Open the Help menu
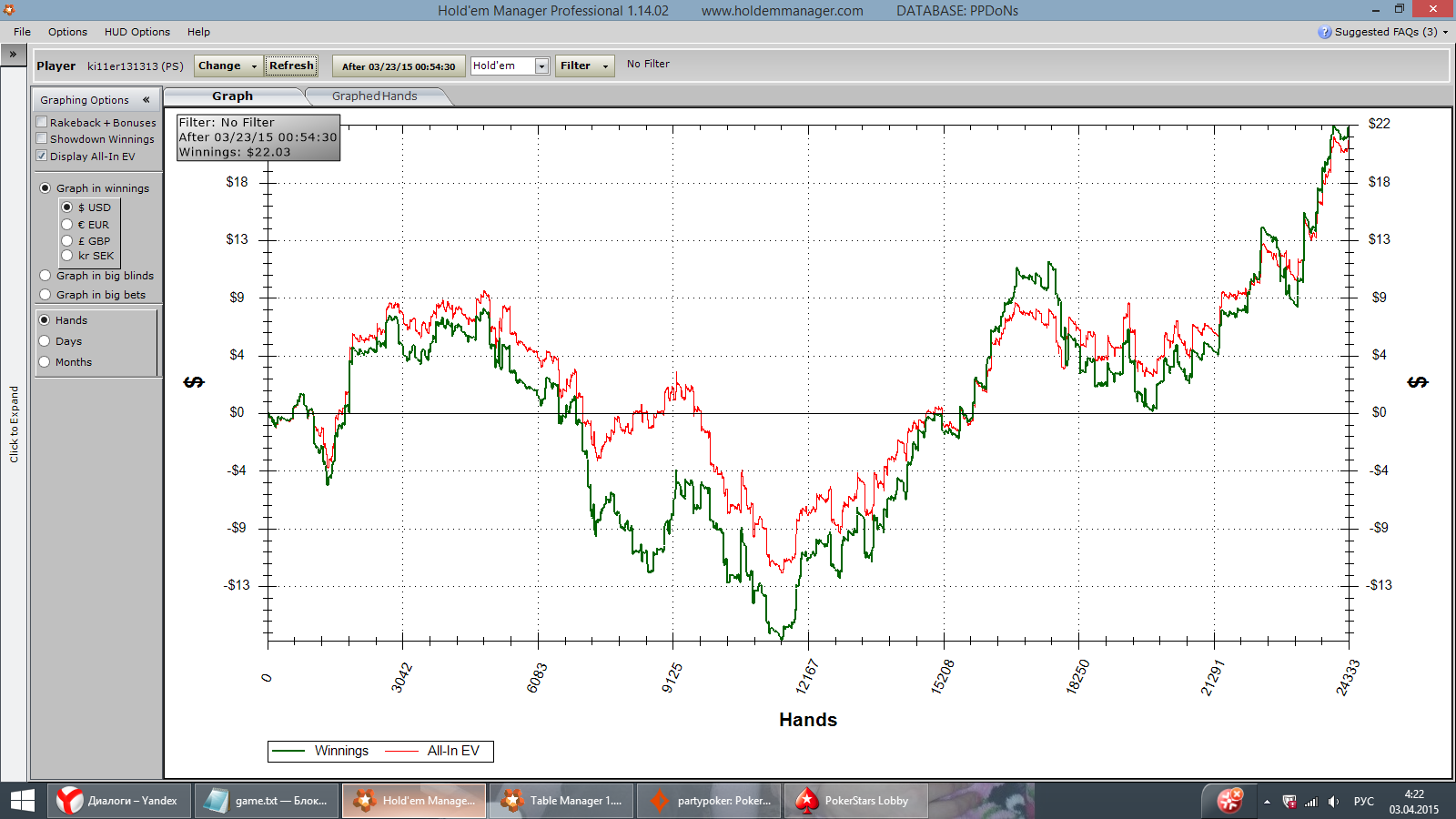 tap(198, 32)
